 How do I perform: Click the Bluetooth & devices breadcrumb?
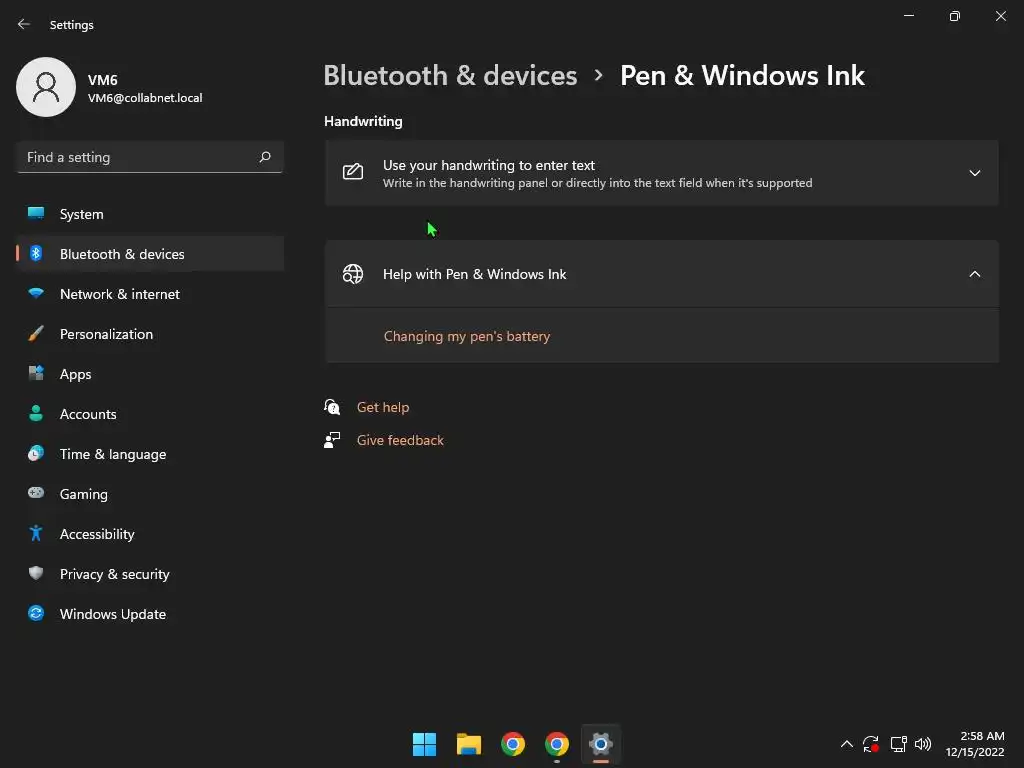point(450,76)
